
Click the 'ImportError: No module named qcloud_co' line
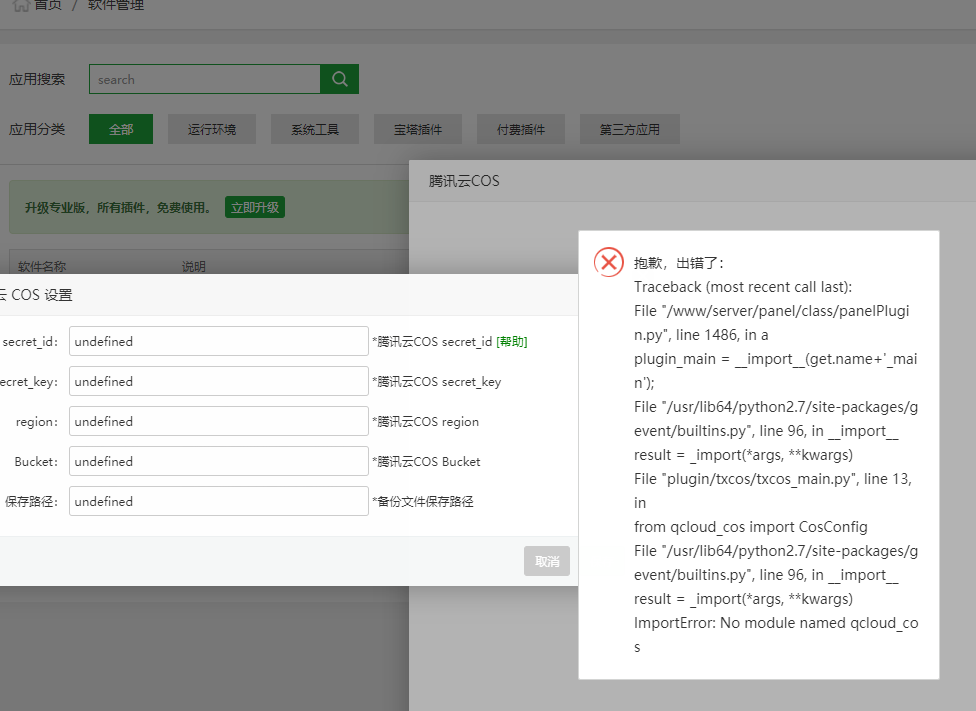tap(776, 623)
